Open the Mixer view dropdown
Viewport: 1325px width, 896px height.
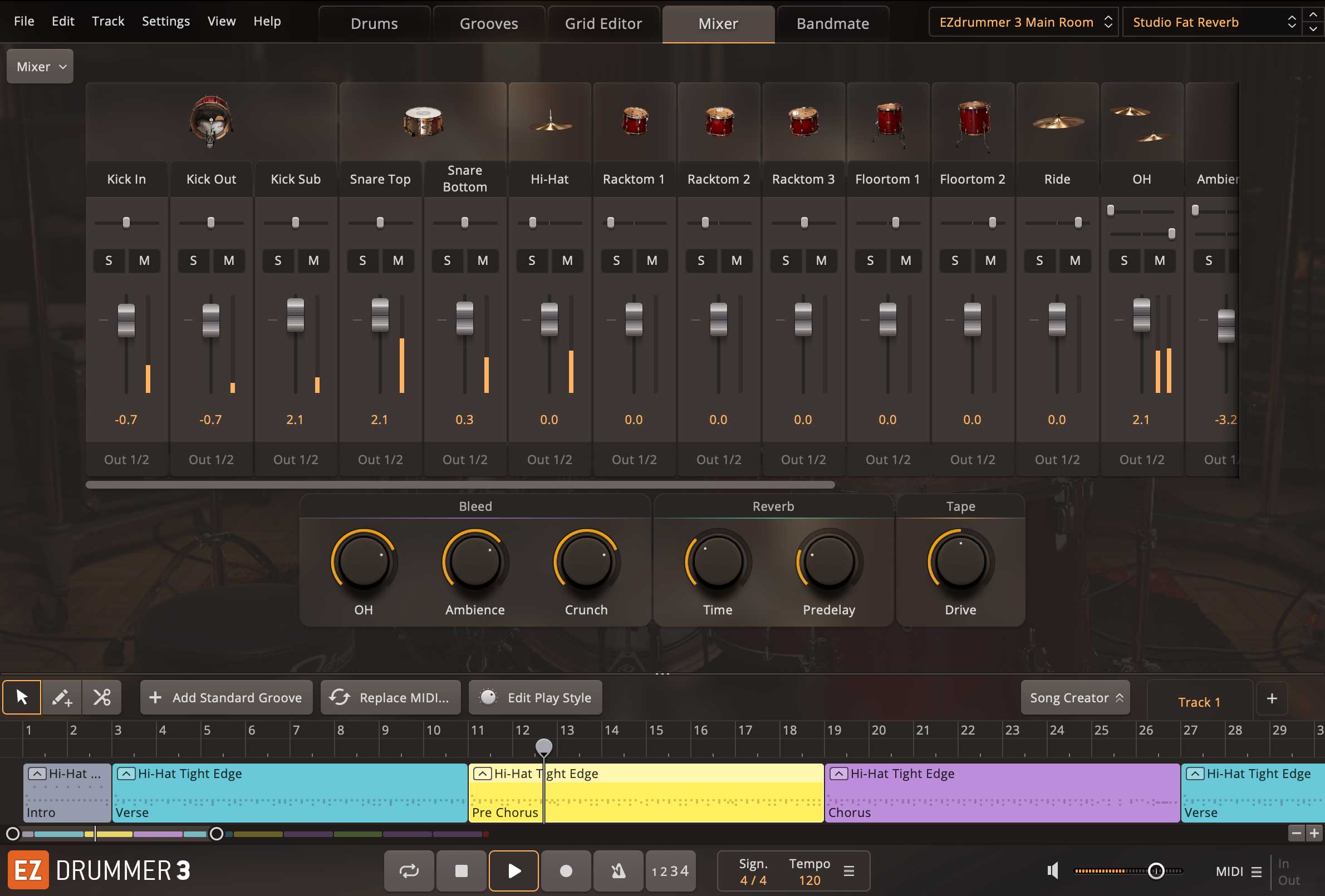click(40, 67)
